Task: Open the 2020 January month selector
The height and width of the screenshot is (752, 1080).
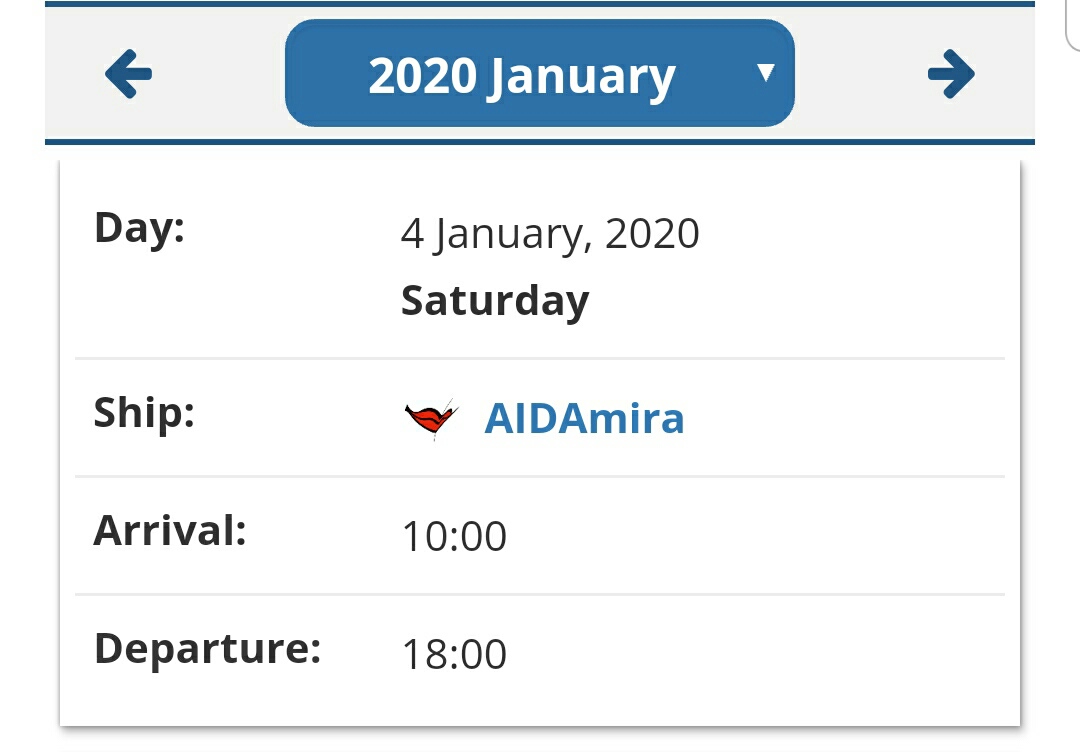Action: (522, 76)
